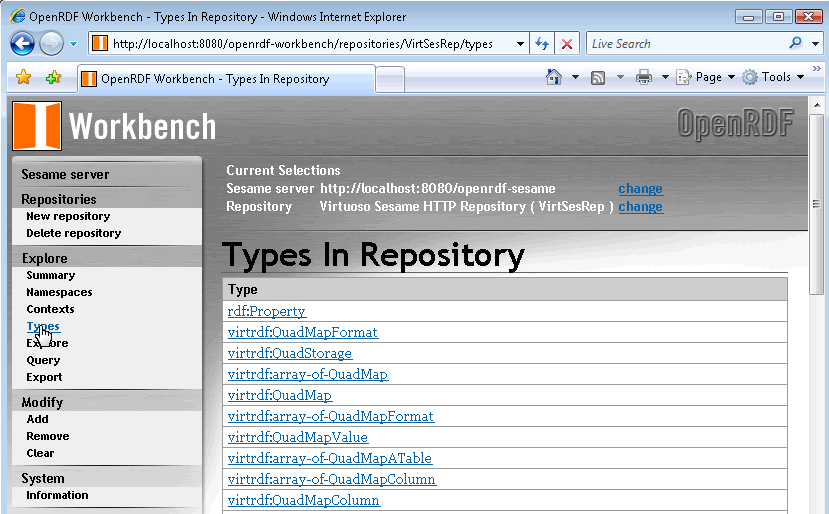829x514 pixels.
Task: Open Namespaces in the Explore sidebar
Action: click(59, 292)
